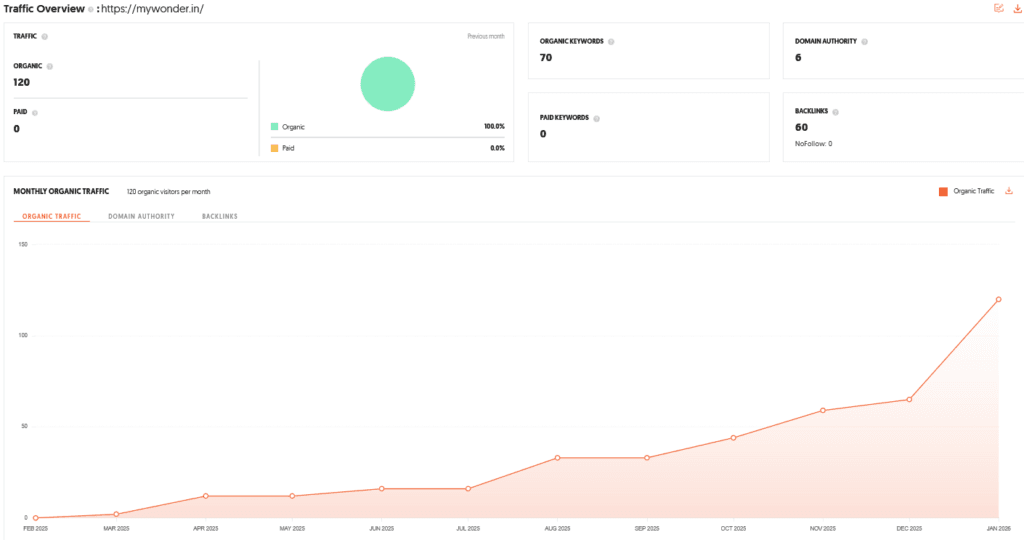1024x540 pixels.
Task: Switch to the Organic Traffic tab
Action: coord(52,216)
